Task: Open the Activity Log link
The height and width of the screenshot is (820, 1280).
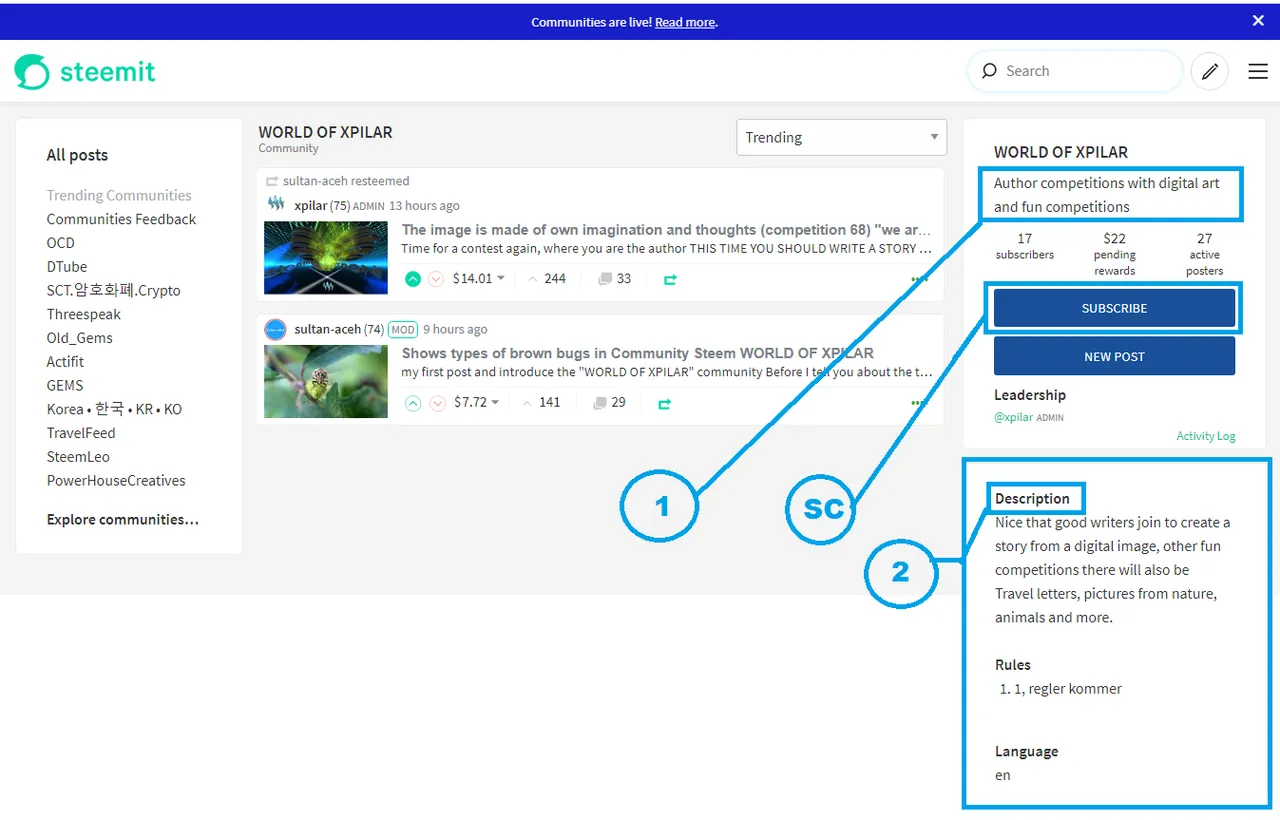Action: coord(1206,436)
